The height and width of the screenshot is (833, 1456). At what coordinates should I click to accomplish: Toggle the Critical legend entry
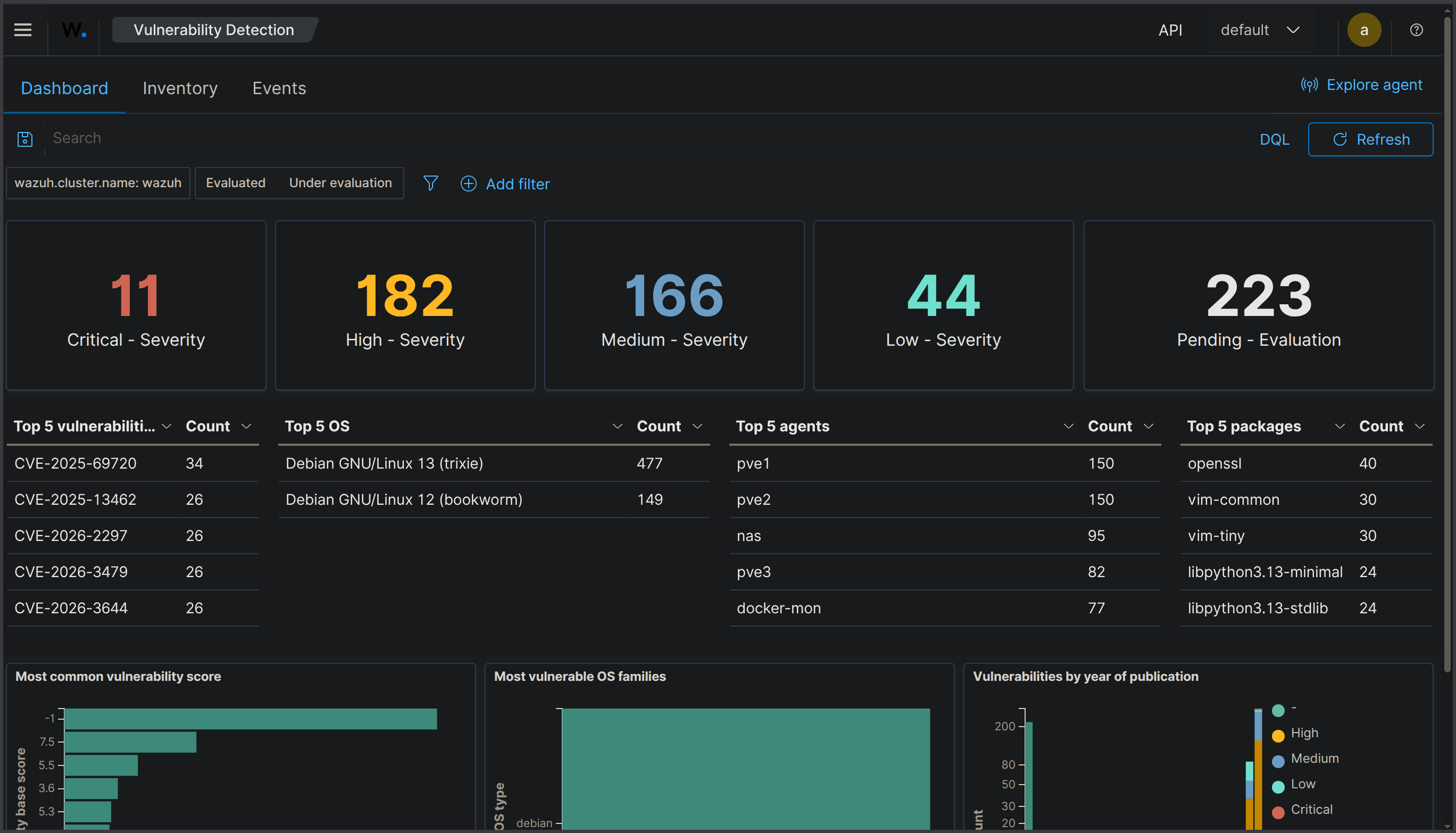(1311, 809)
